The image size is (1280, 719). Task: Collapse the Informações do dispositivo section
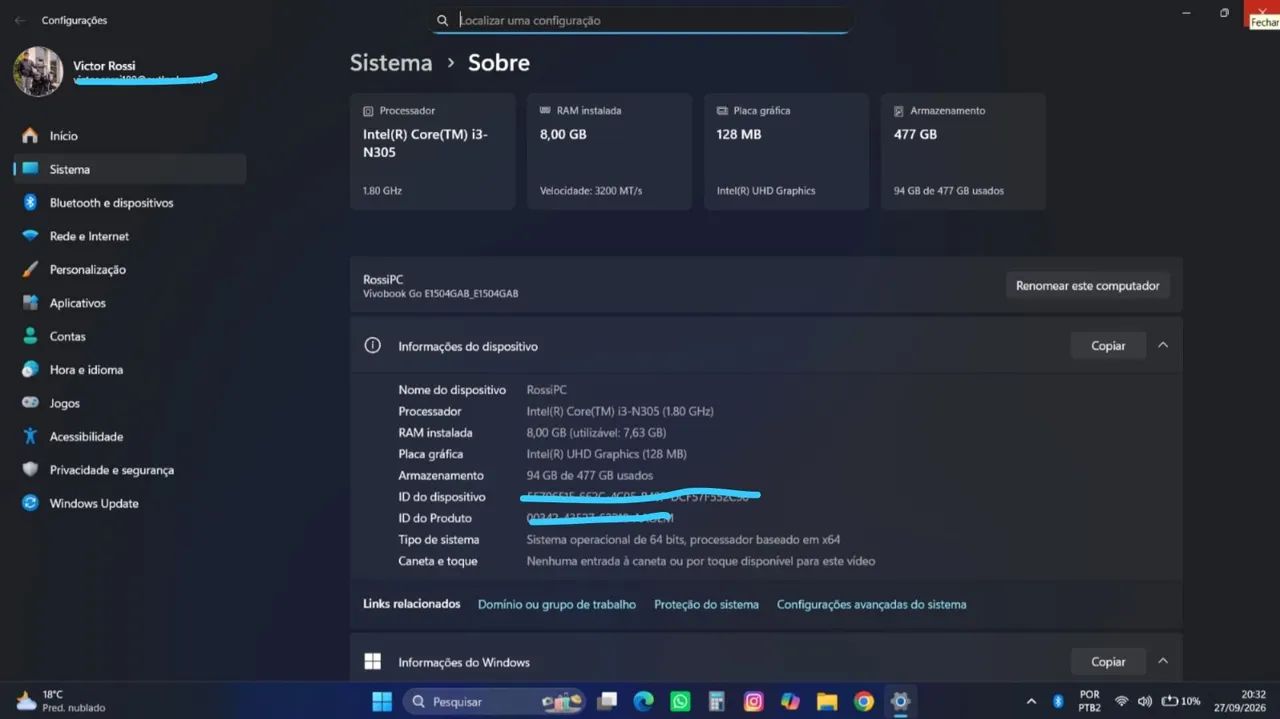click(x=1163, y=345)
